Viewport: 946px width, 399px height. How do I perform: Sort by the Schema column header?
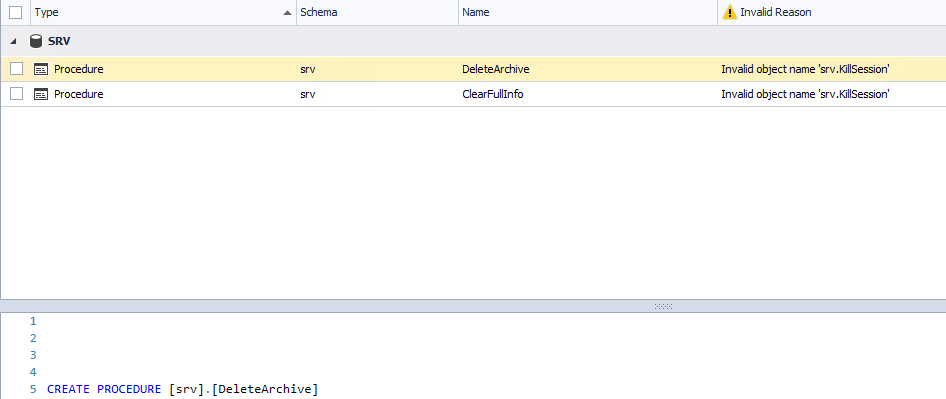(377, 12)
